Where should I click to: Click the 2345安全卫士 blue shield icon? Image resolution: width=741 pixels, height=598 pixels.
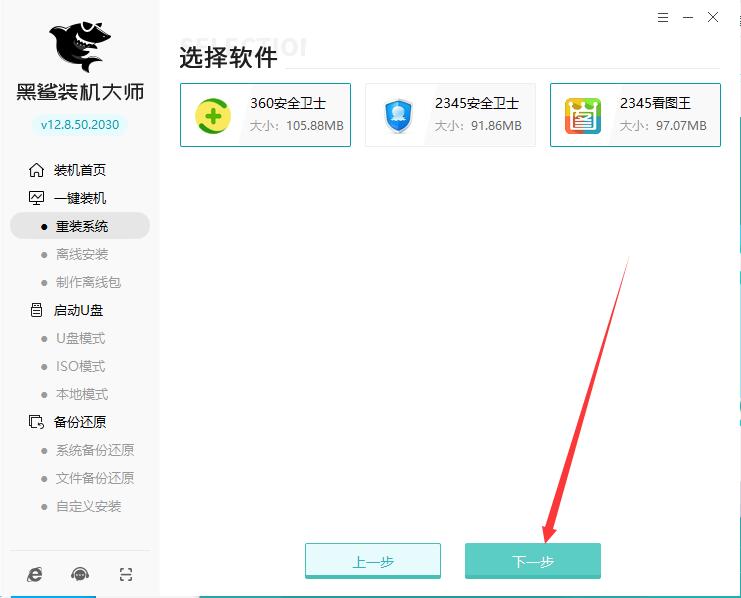tap(398, 116)
